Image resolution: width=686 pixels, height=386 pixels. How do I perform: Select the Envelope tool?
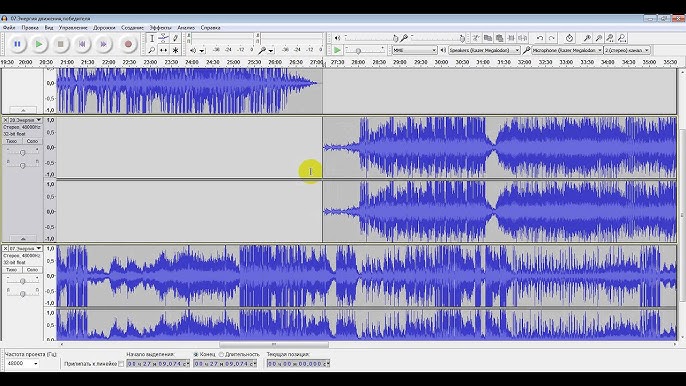[164, 39]
